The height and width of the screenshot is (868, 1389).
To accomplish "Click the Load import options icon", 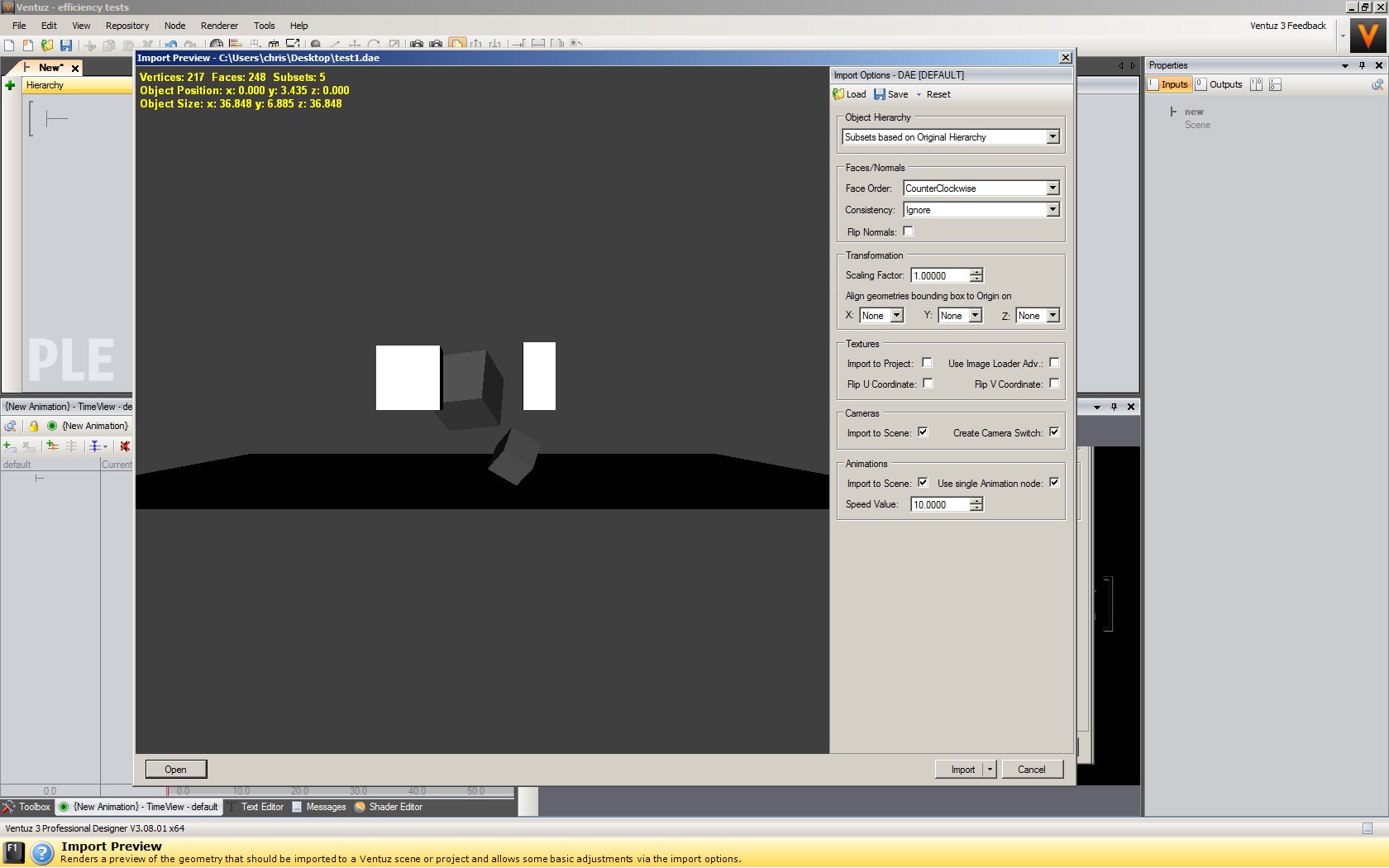I will 838,94.
